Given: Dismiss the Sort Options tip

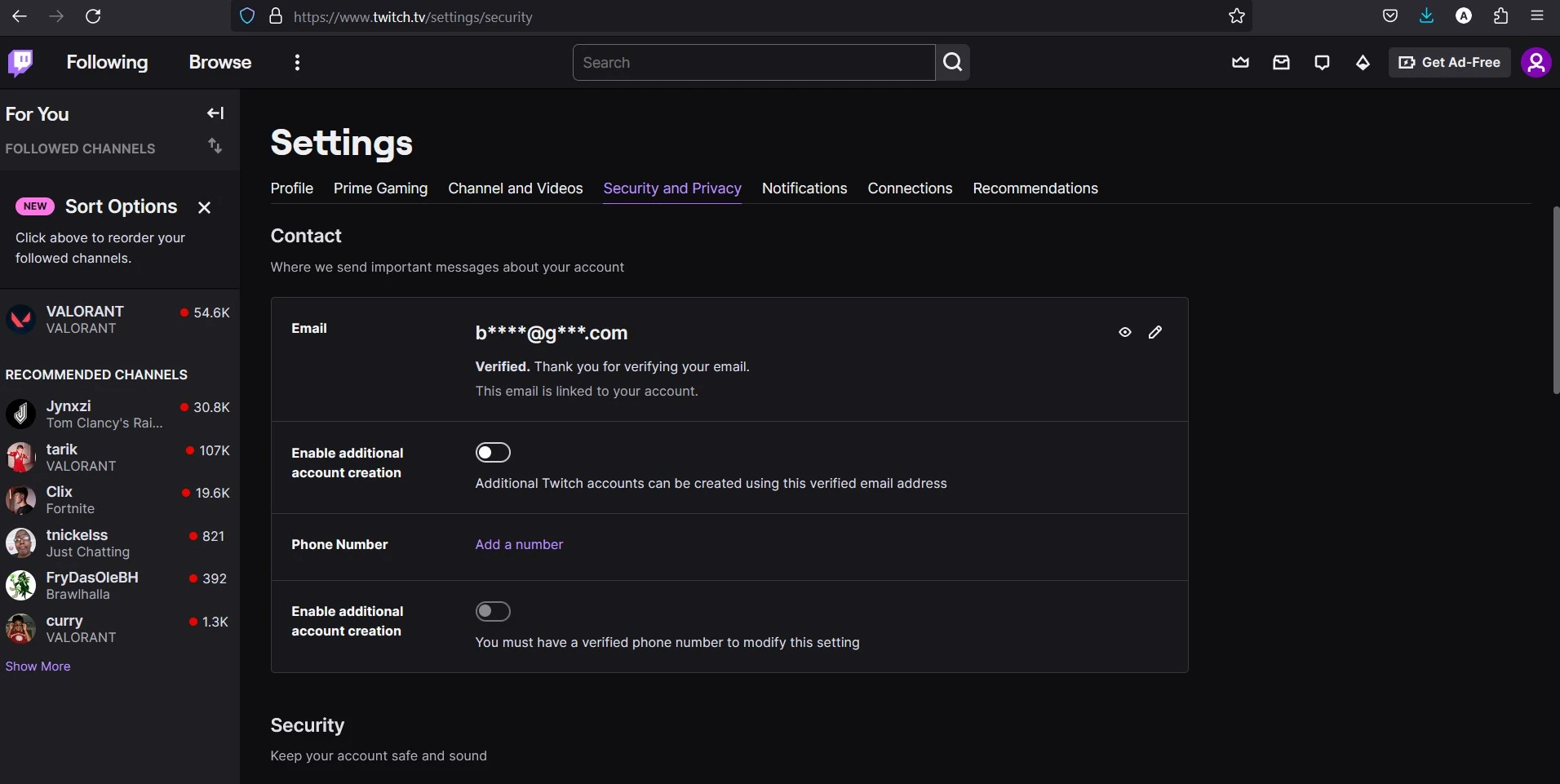Looking at the screenshot, I should (x=205, y=207).
